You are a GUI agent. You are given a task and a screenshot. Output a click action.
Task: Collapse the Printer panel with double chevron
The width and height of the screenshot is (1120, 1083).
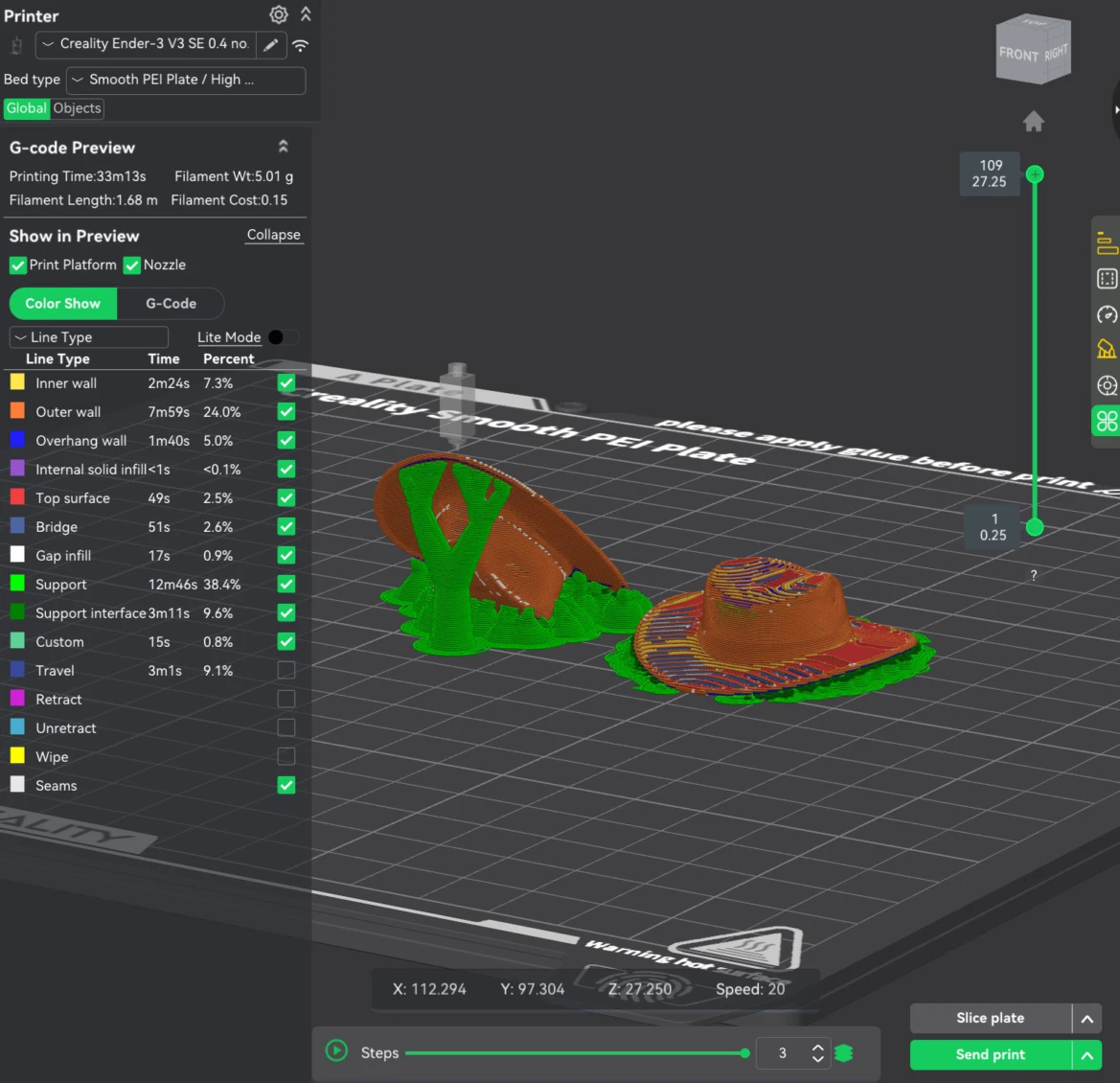click(x=306, y=14)
